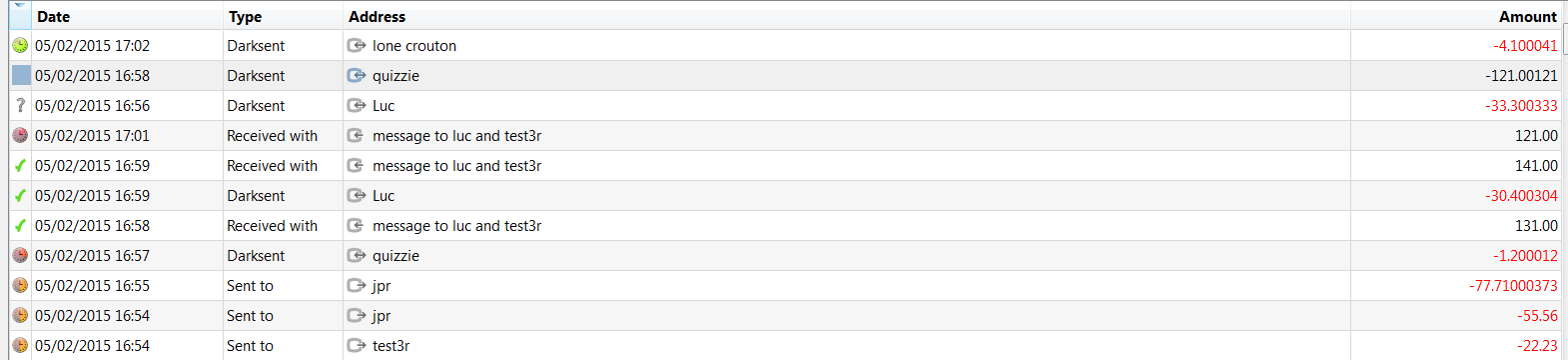This screenshot has width=1568, height=360.
Task: Click the highlighted status icon for quizzie -121.00121
Action: tap(21, 75)
